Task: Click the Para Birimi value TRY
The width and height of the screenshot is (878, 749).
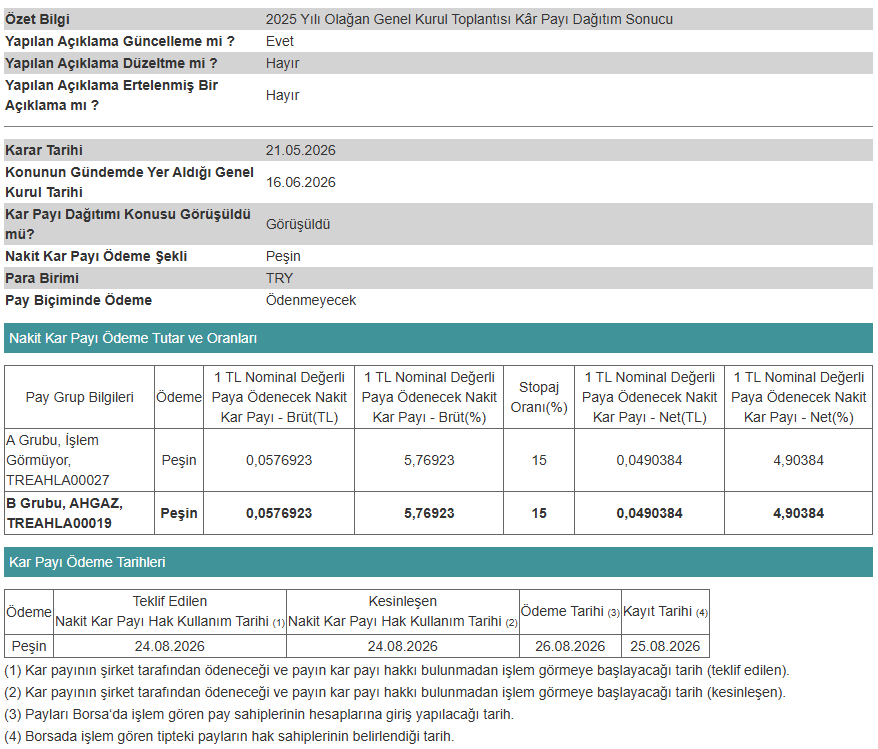Action: point(279,278)
